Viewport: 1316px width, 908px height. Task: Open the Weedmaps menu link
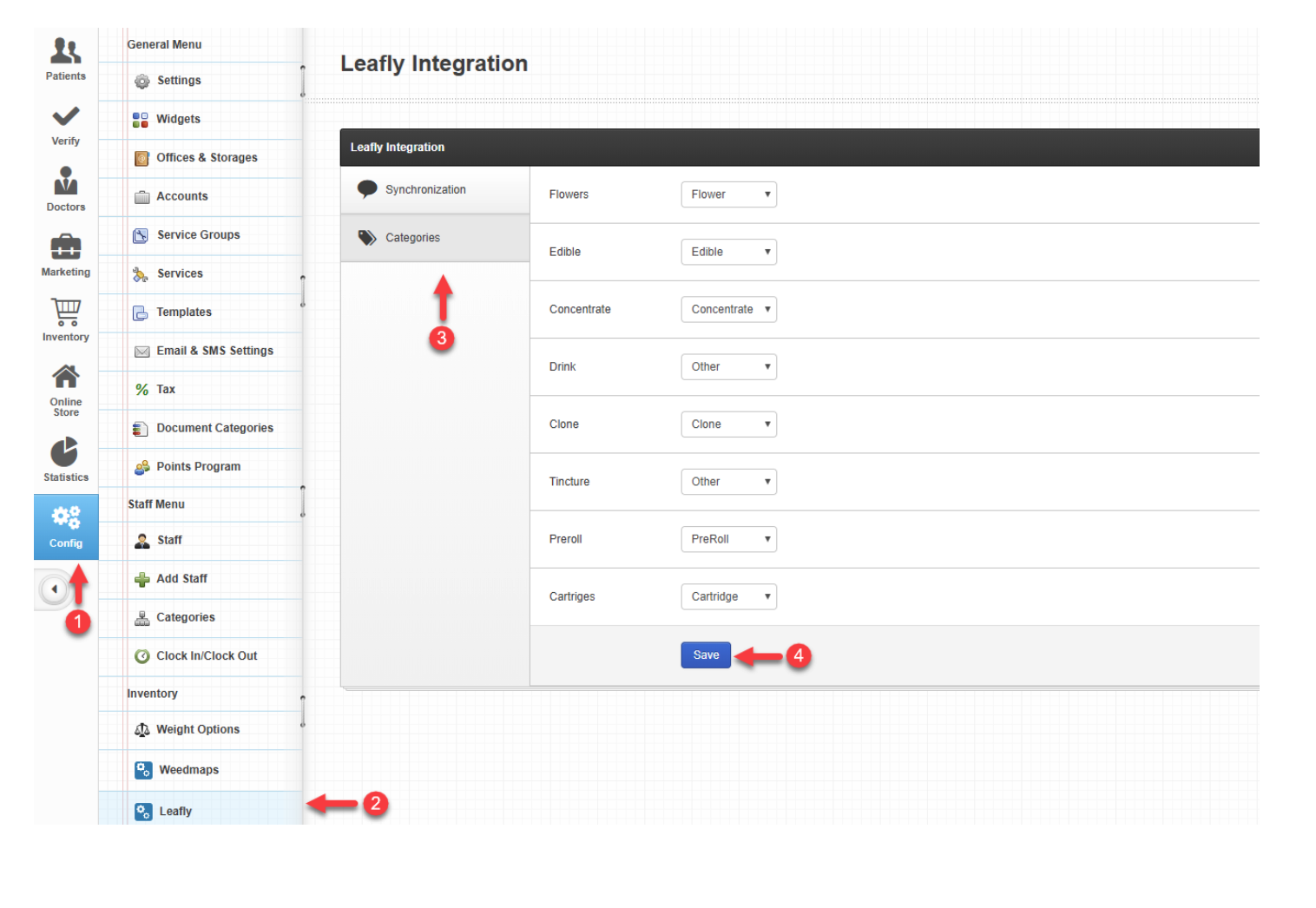[x=189, y=770]
